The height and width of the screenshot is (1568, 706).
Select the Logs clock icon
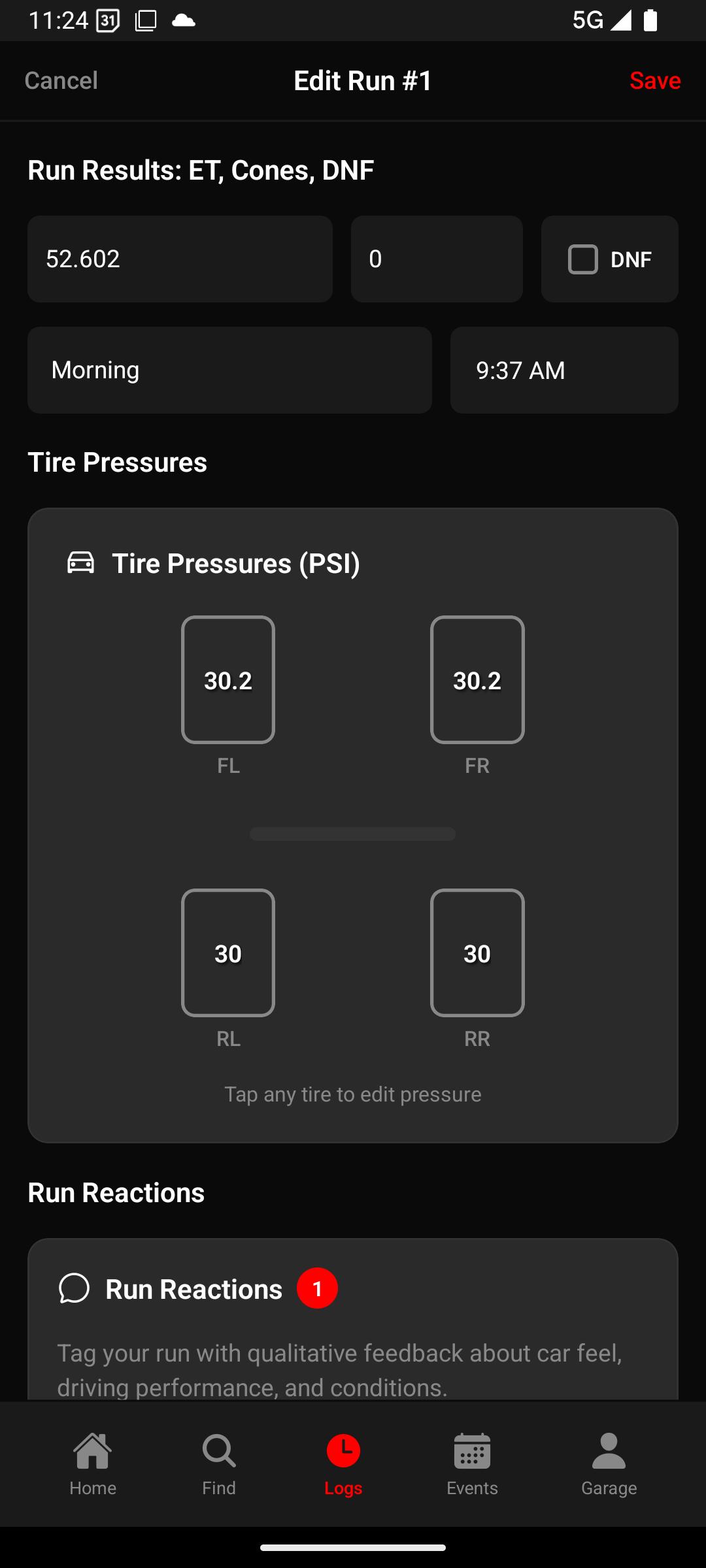tap(343, 1450)
